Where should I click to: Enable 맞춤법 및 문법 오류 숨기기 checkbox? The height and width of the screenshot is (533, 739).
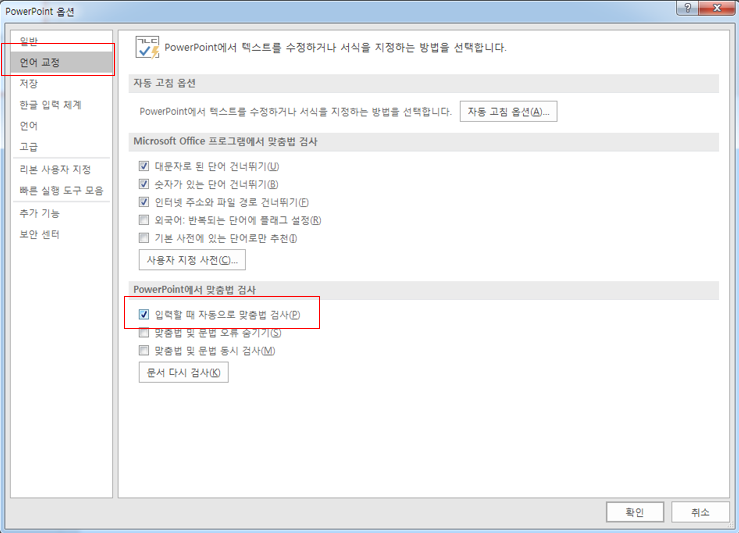pos(144,333)
